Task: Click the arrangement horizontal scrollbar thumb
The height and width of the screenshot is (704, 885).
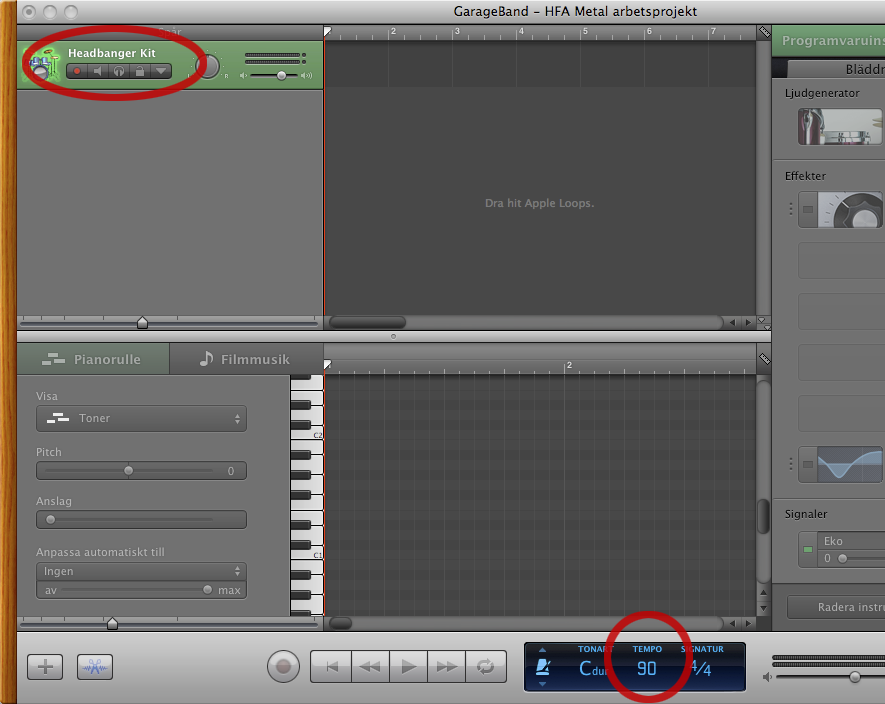Action: [367, 322]
